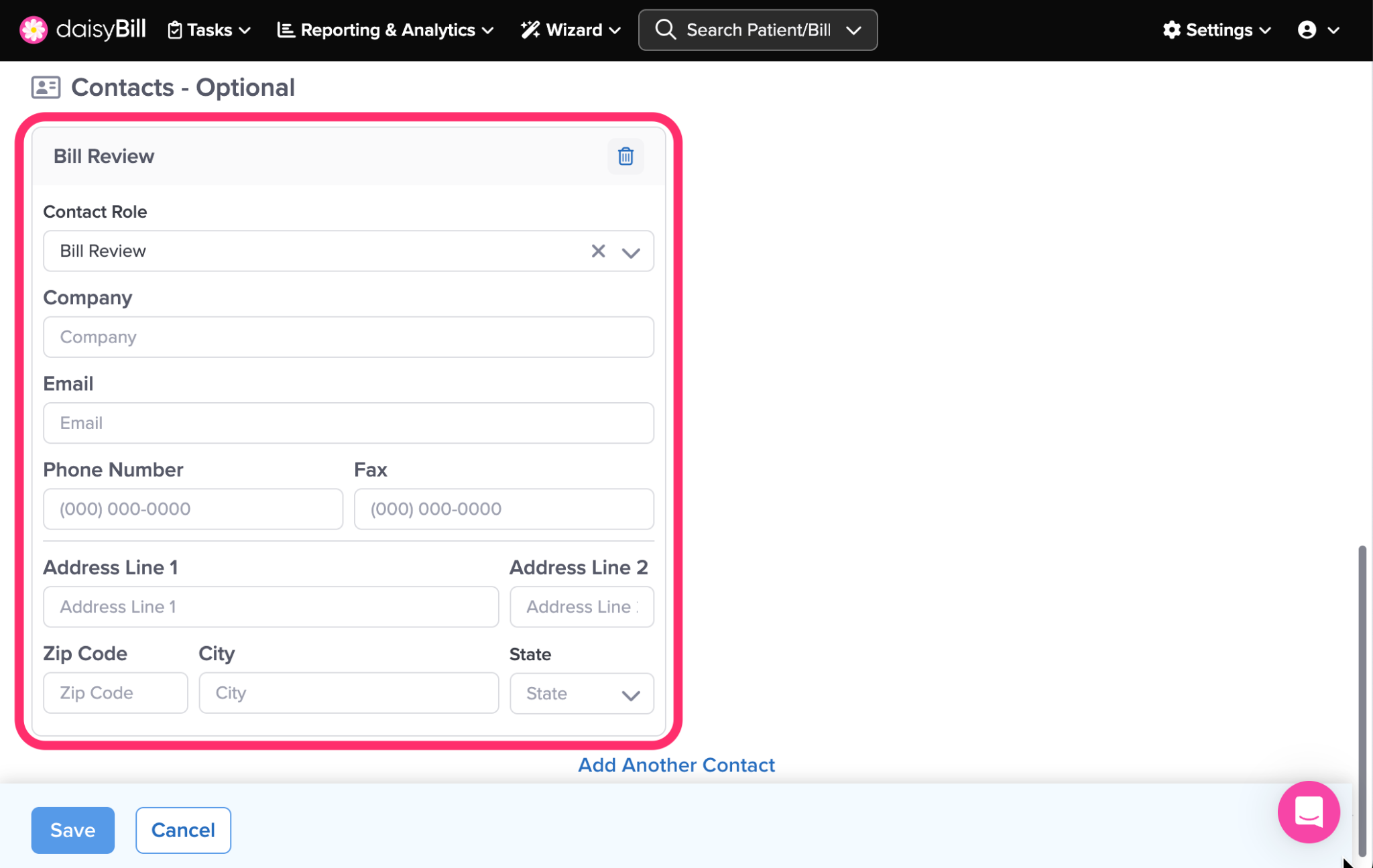Expand the Contact Role dropdown
The height and width of the screenshot is (868, 1373).
point(630,252)
